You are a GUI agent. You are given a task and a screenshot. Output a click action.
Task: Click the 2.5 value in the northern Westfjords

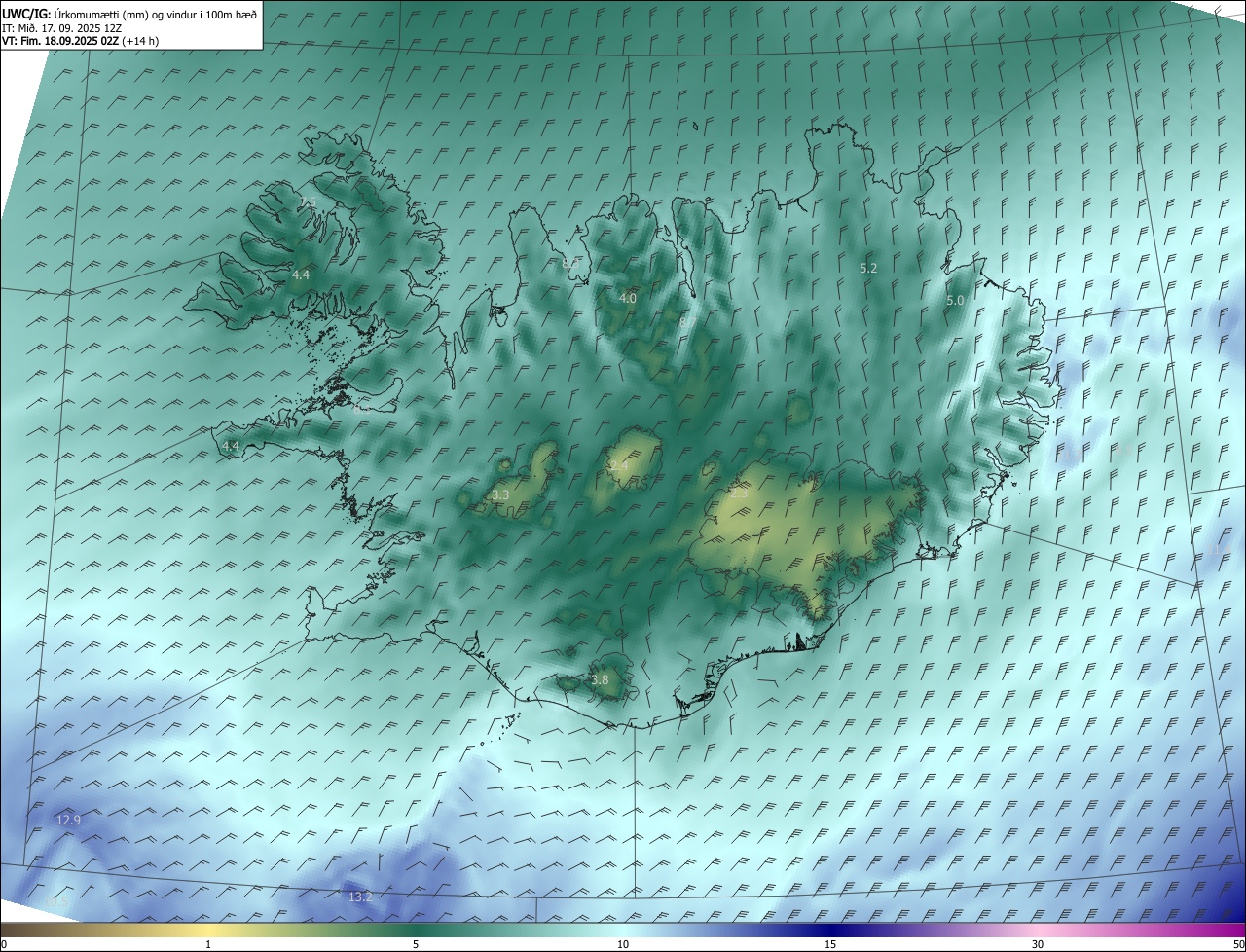[308, 201]
